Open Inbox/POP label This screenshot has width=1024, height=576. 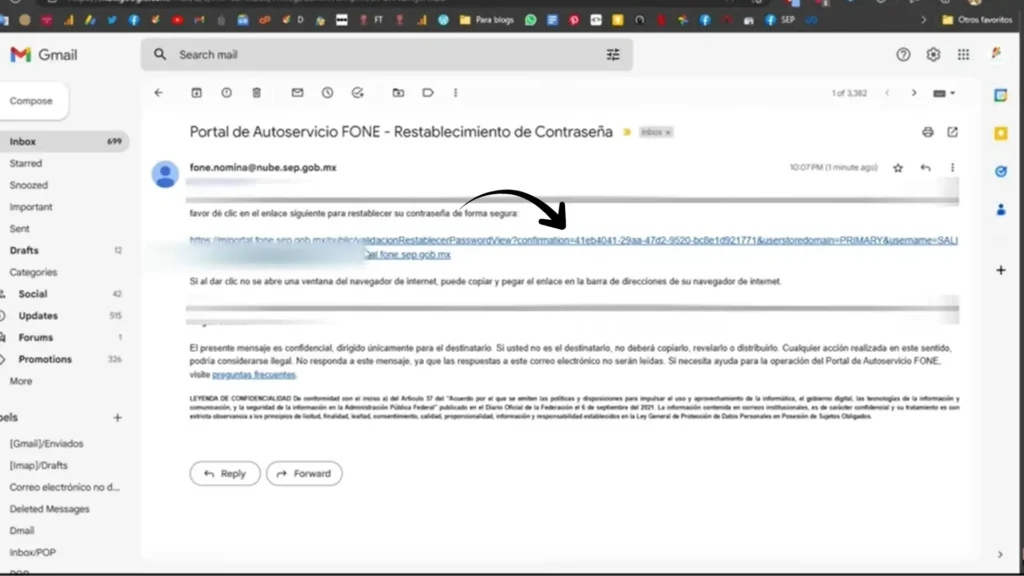(33, 552)
